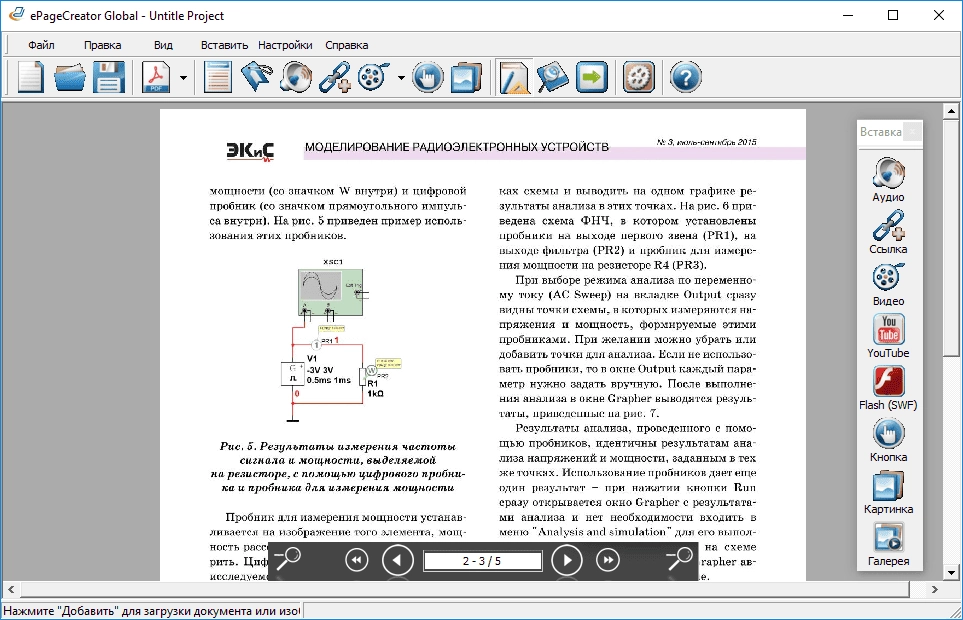Click the green arrow export toolbar icon
Image resolution: width=963 pixels, height=620 pixels.
(x=591, y=77)
